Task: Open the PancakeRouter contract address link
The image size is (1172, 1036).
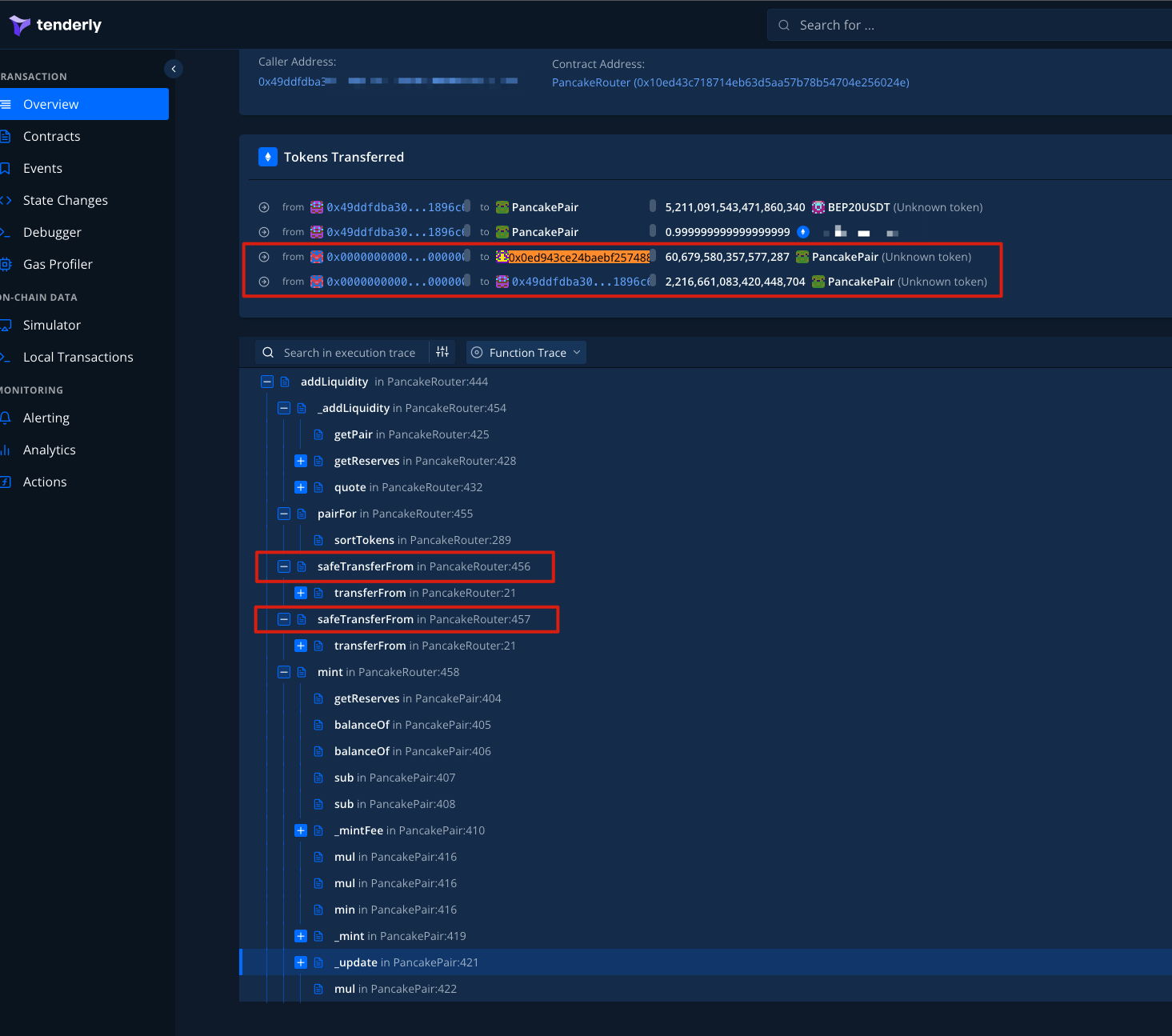Action: pos(730,82)
